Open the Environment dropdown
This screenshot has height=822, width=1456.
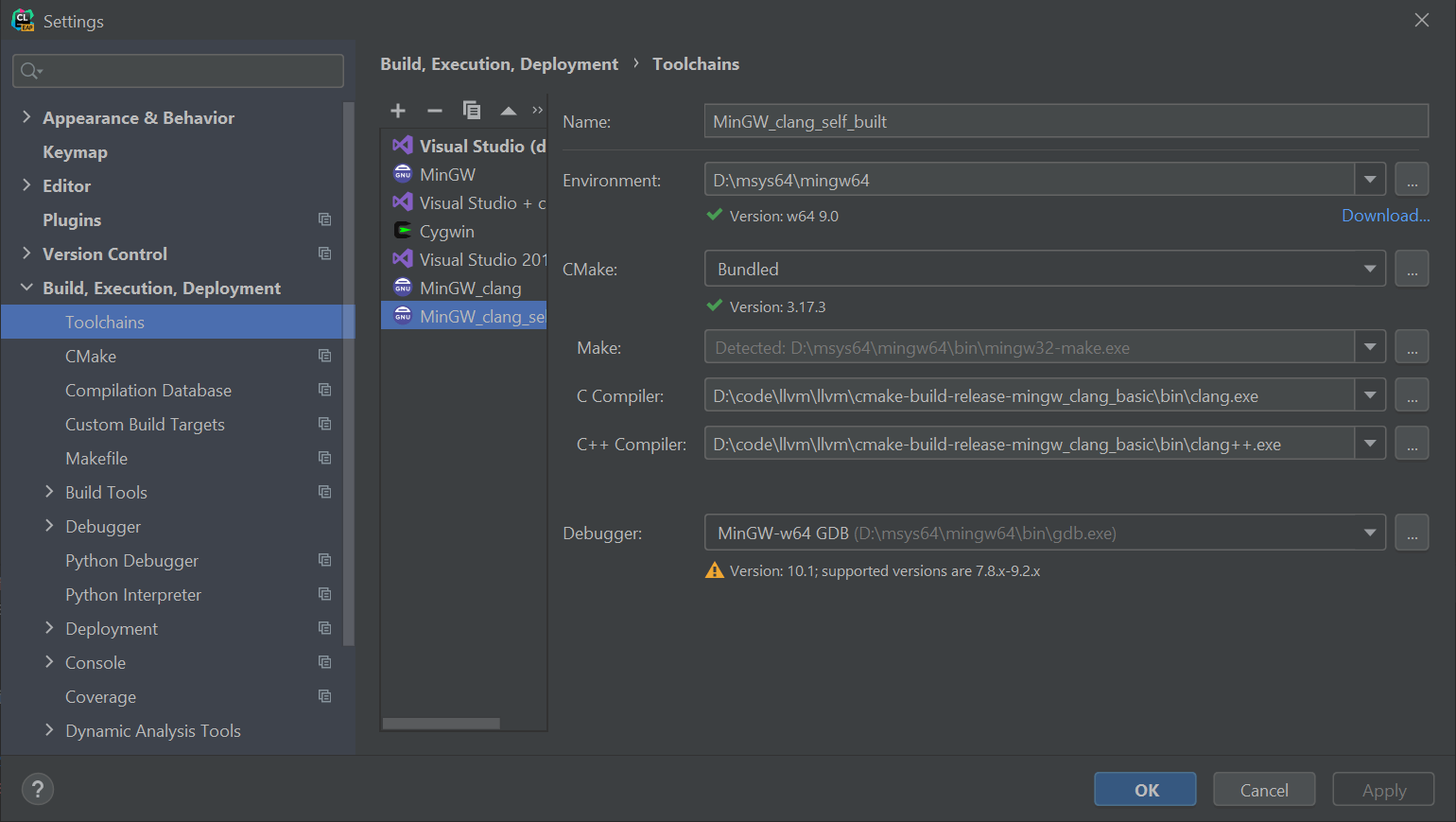pyautogui.click(x=1370, y=179)
